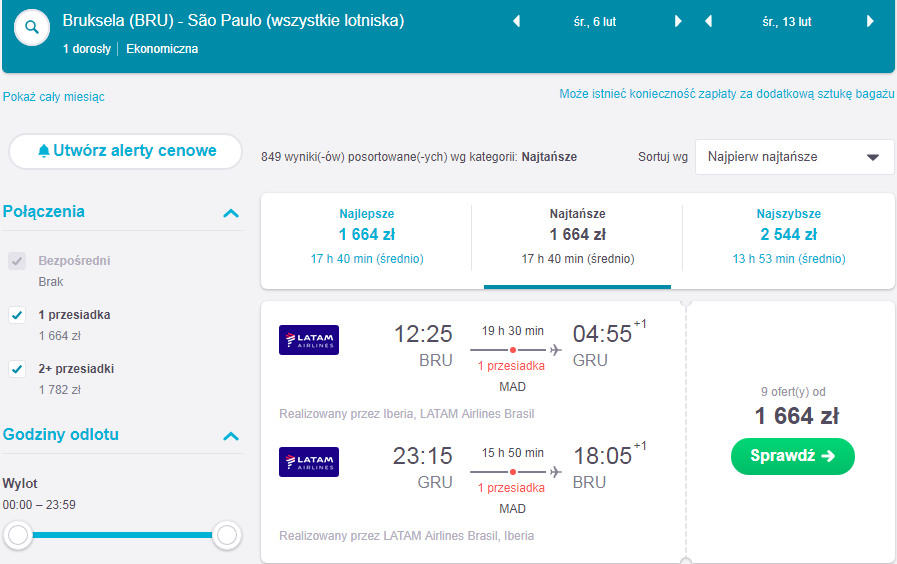This screenshot has width=897, height=564.
Task: Open the Najpierw najtańsze sort dropdown
Action: click(x=795, y=157)
